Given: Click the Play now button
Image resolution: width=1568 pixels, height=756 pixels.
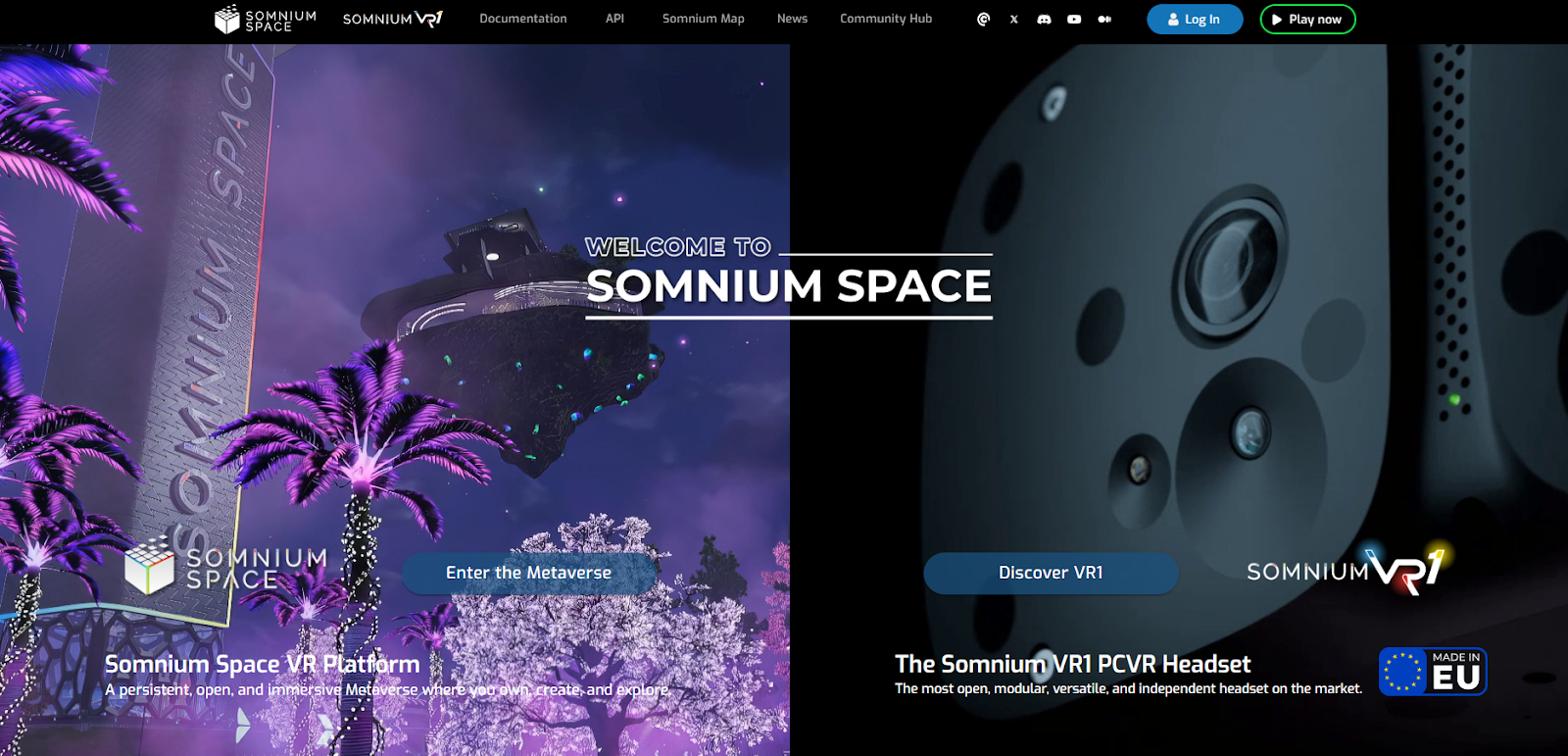Looking at the screenshot, I should (1307, 20).
